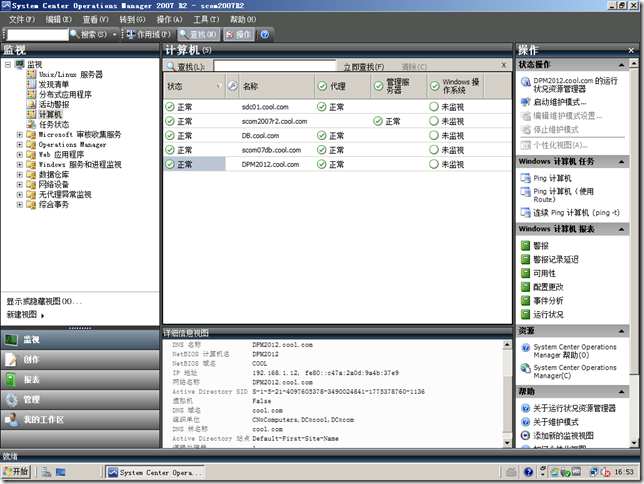Expand the 网络设备 folder
Image resolution: width=644 pixels, height=484 pixels.
(19, 184)
